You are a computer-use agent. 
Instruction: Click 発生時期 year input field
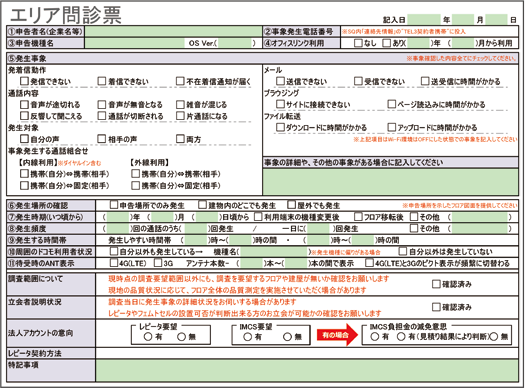pos(118,217)
